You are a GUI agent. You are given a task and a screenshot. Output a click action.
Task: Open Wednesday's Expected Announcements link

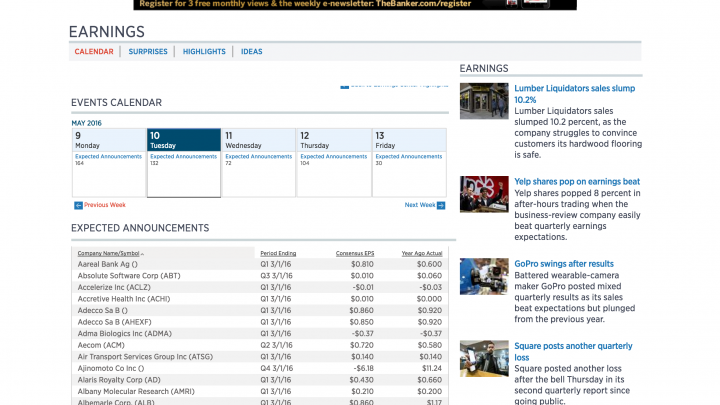coord(259,157)
